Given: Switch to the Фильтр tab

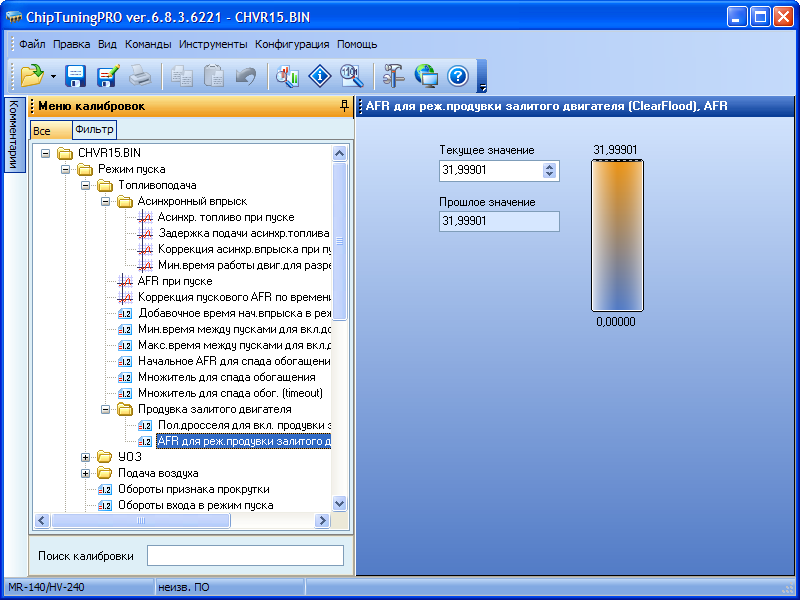Looking at the screenshot, I should click(94, 130).
